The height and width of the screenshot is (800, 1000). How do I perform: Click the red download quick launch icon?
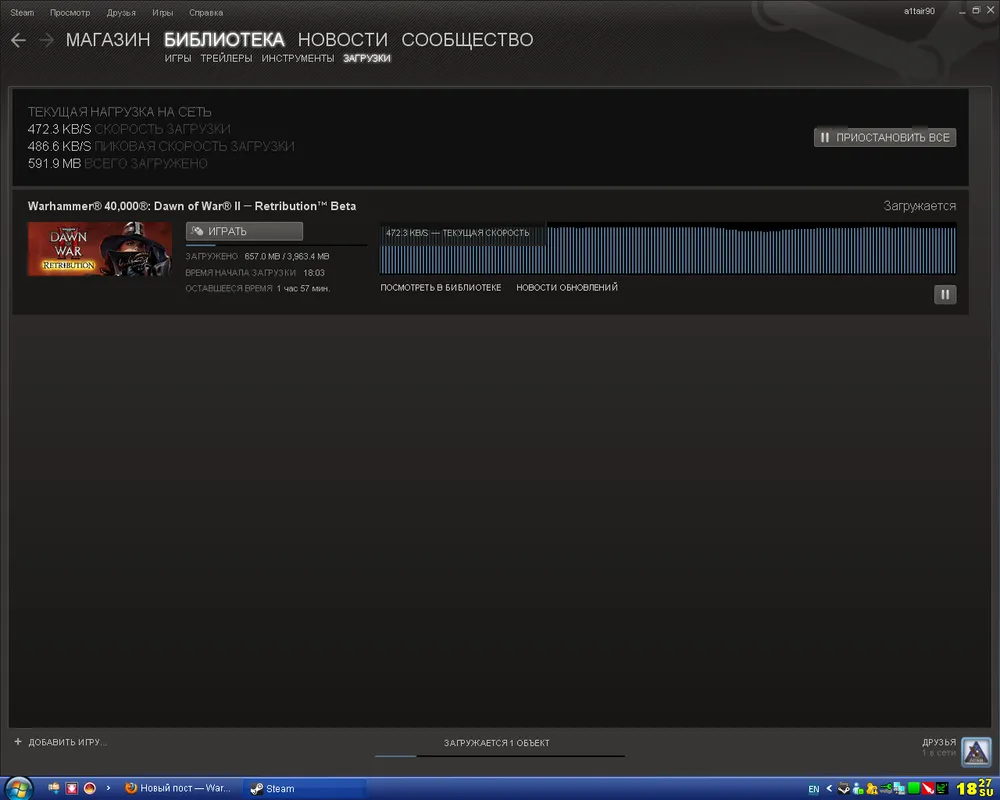pos(72,788)
